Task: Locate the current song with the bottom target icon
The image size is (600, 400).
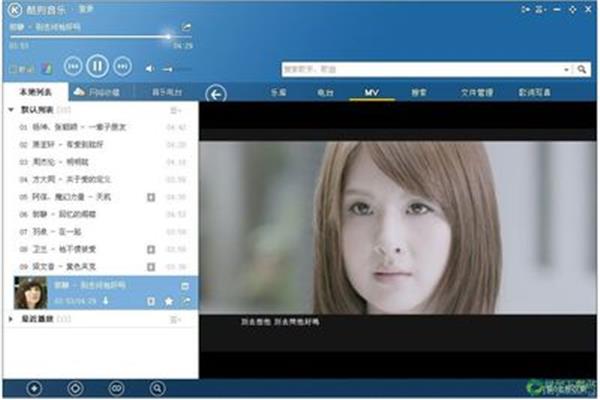Action: 75,389
